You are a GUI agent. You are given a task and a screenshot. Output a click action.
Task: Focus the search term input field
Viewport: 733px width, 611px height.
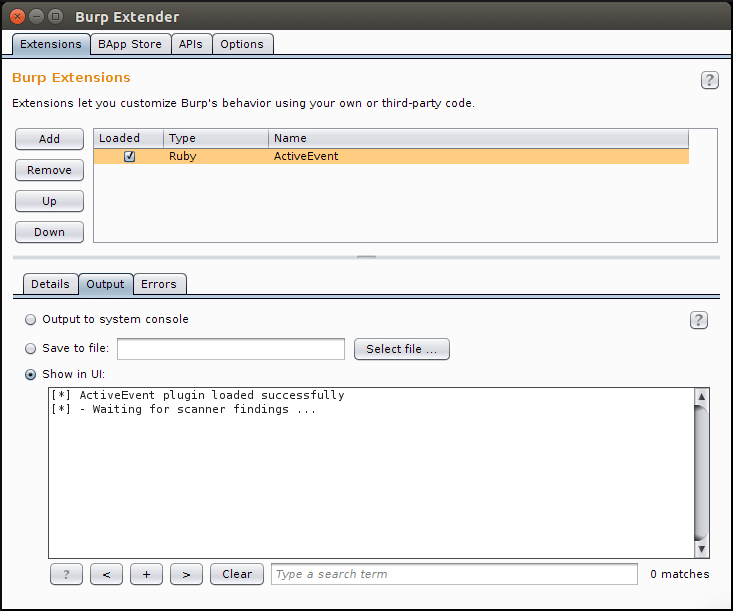[454, 574]
